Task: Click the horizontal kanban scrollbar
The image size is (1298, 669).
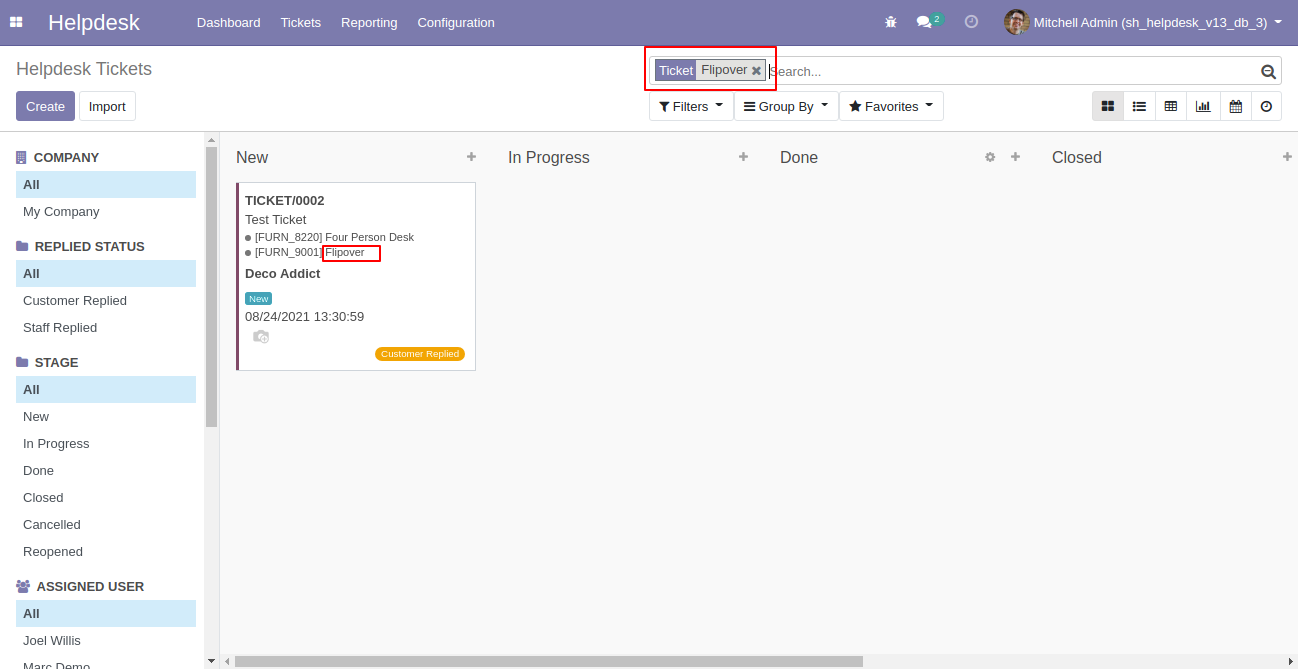Action: (548, 661)
